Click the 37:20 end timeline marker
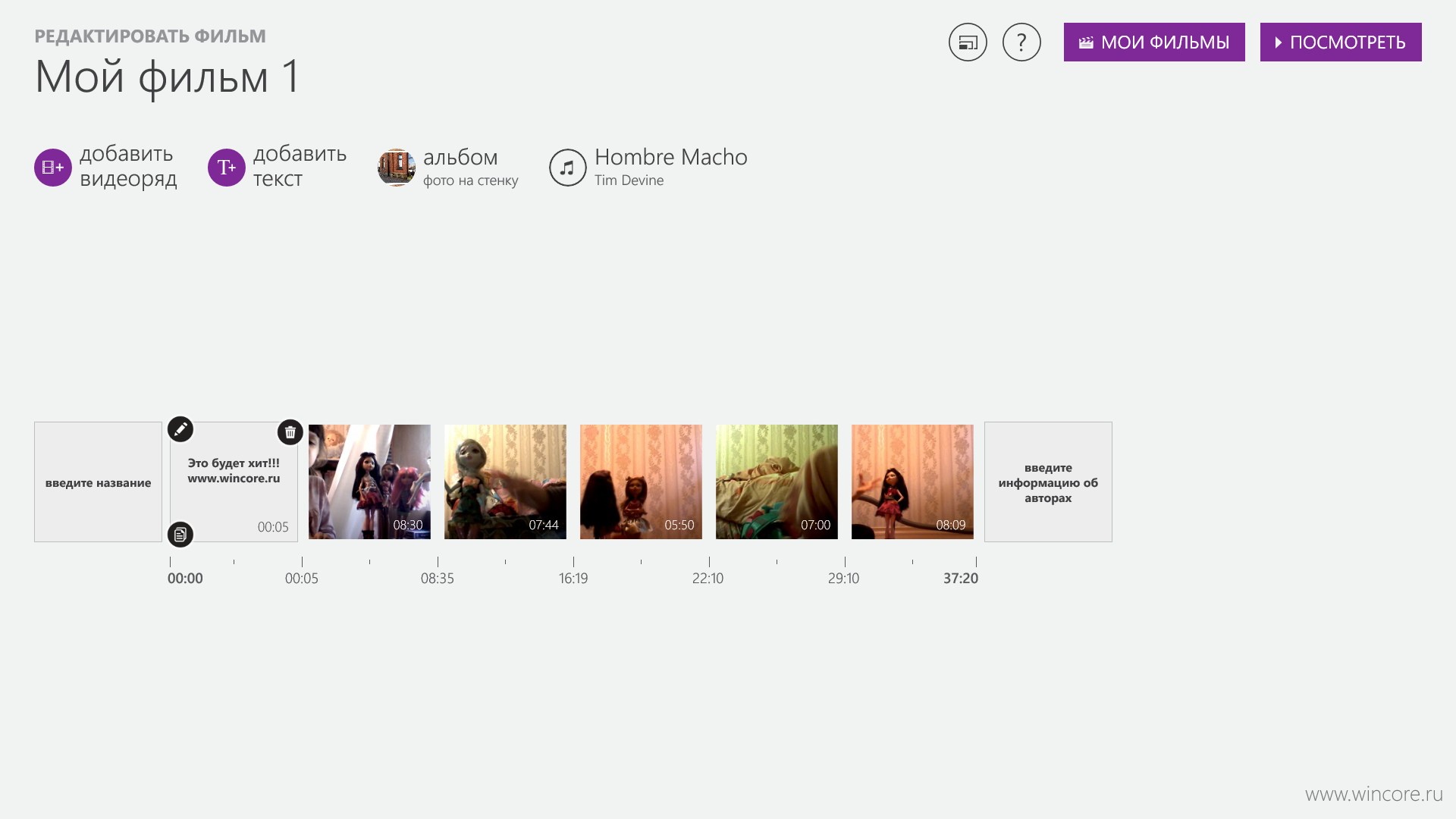The width and height of the screenshot is (1456, 819). (x=961, y=579)
